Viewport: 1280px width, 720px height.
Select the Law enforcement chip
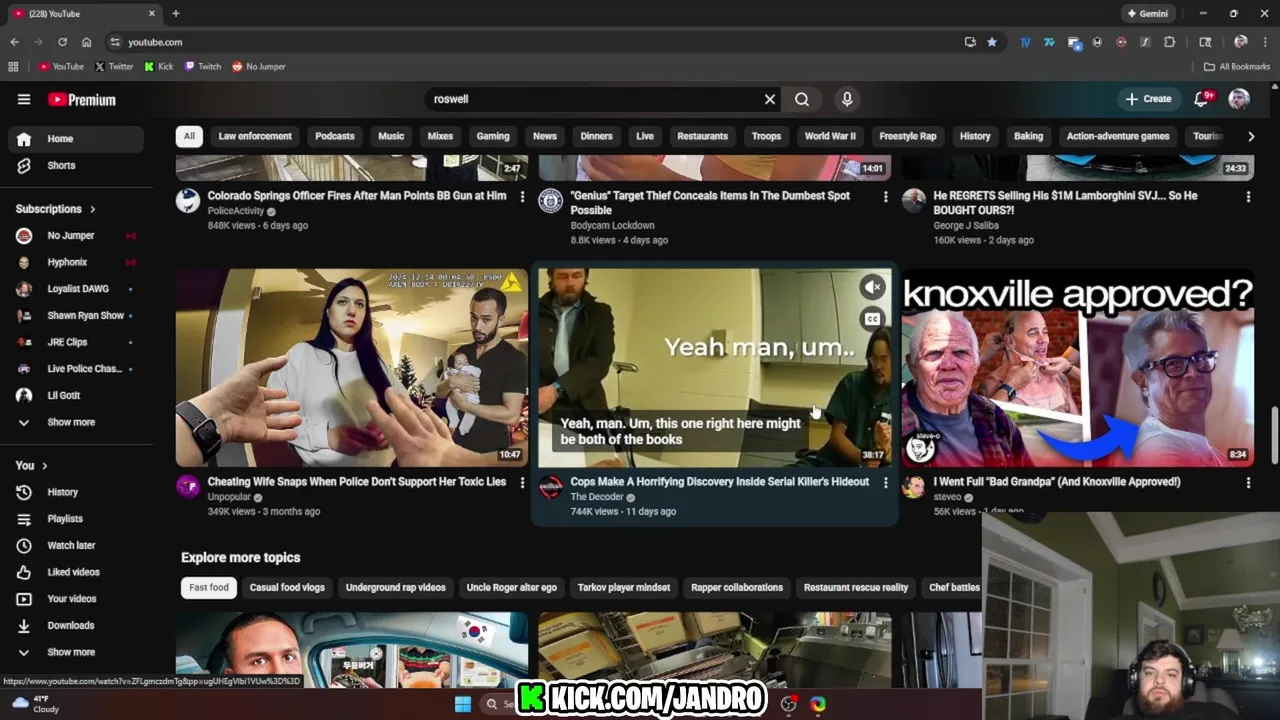pyautogui.click(x=255, y=136)
